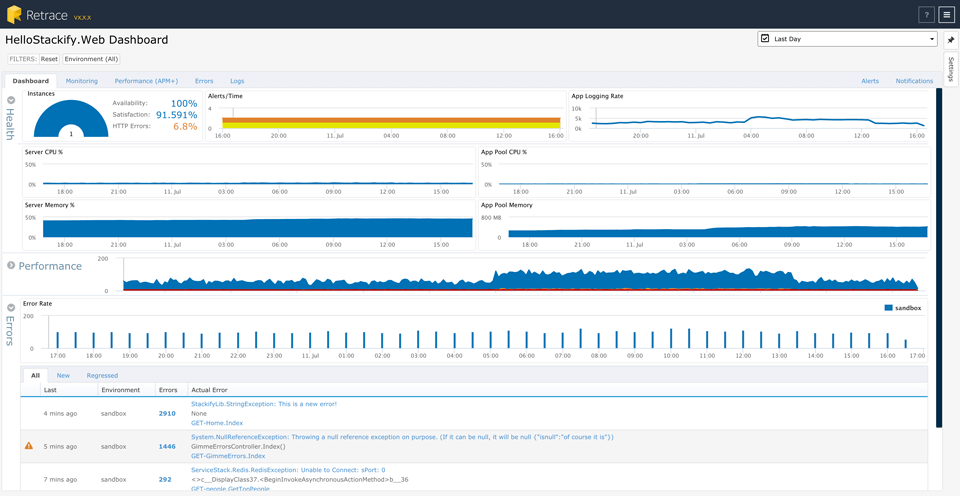Open the hamburger menu icon
Viewport: 960px width, 496px height.
coord(947,15)
